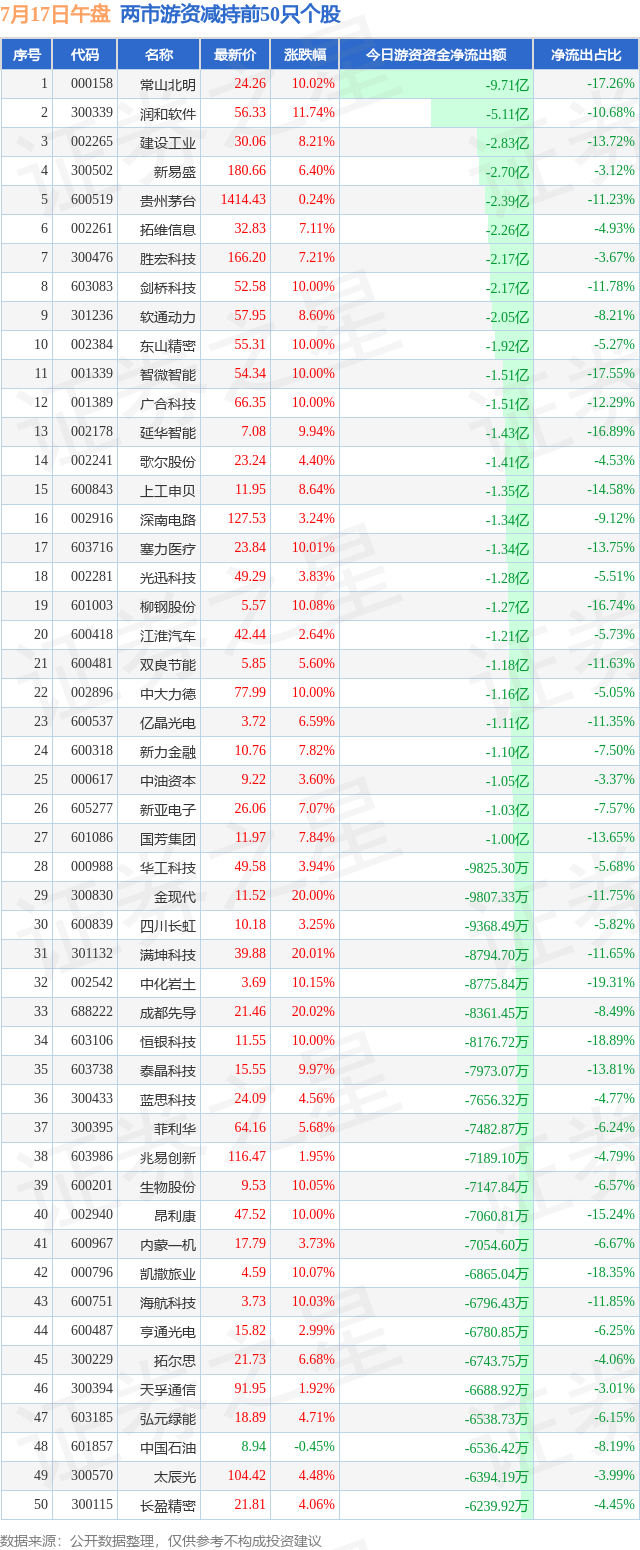
Task: Select stock name 昂利康
Action: (175, 1215)
